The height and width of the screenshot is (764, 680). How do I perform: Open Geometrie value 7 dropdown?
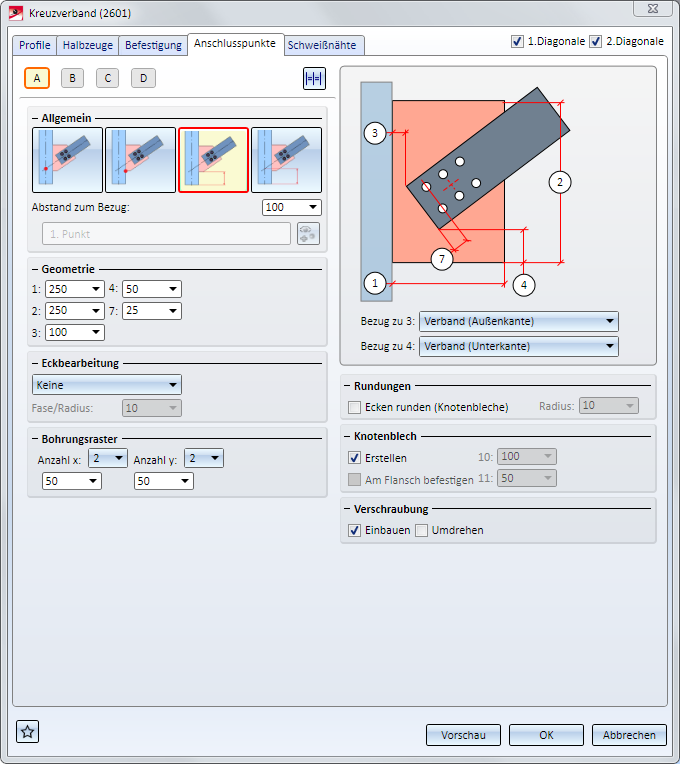(152, 310)
